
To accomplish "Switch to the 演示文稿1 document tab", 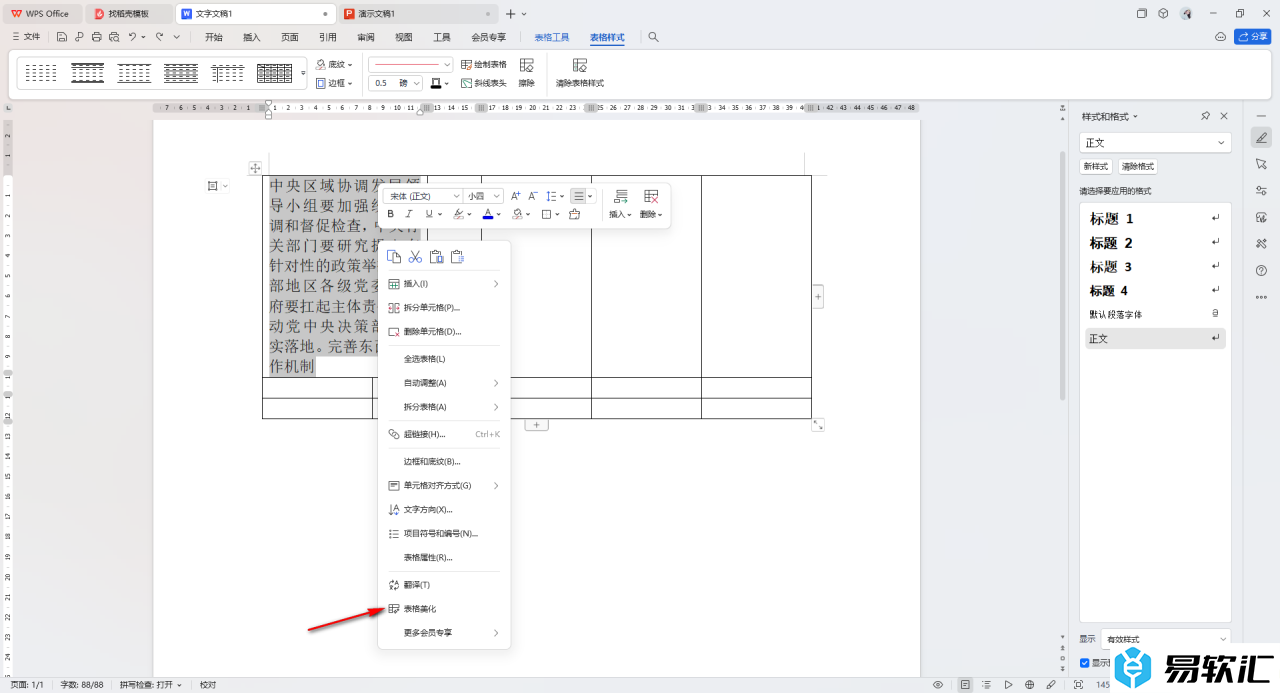I will pos(417,13).
